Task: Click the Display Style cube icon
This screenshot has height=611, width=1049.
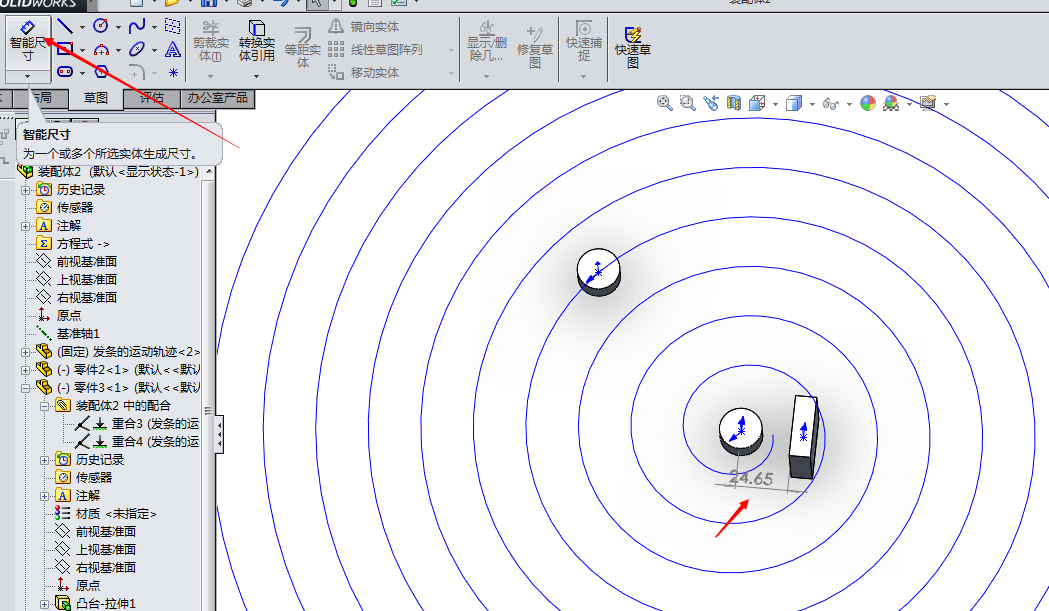Action: pyautogui.click(x=794, y=103)
